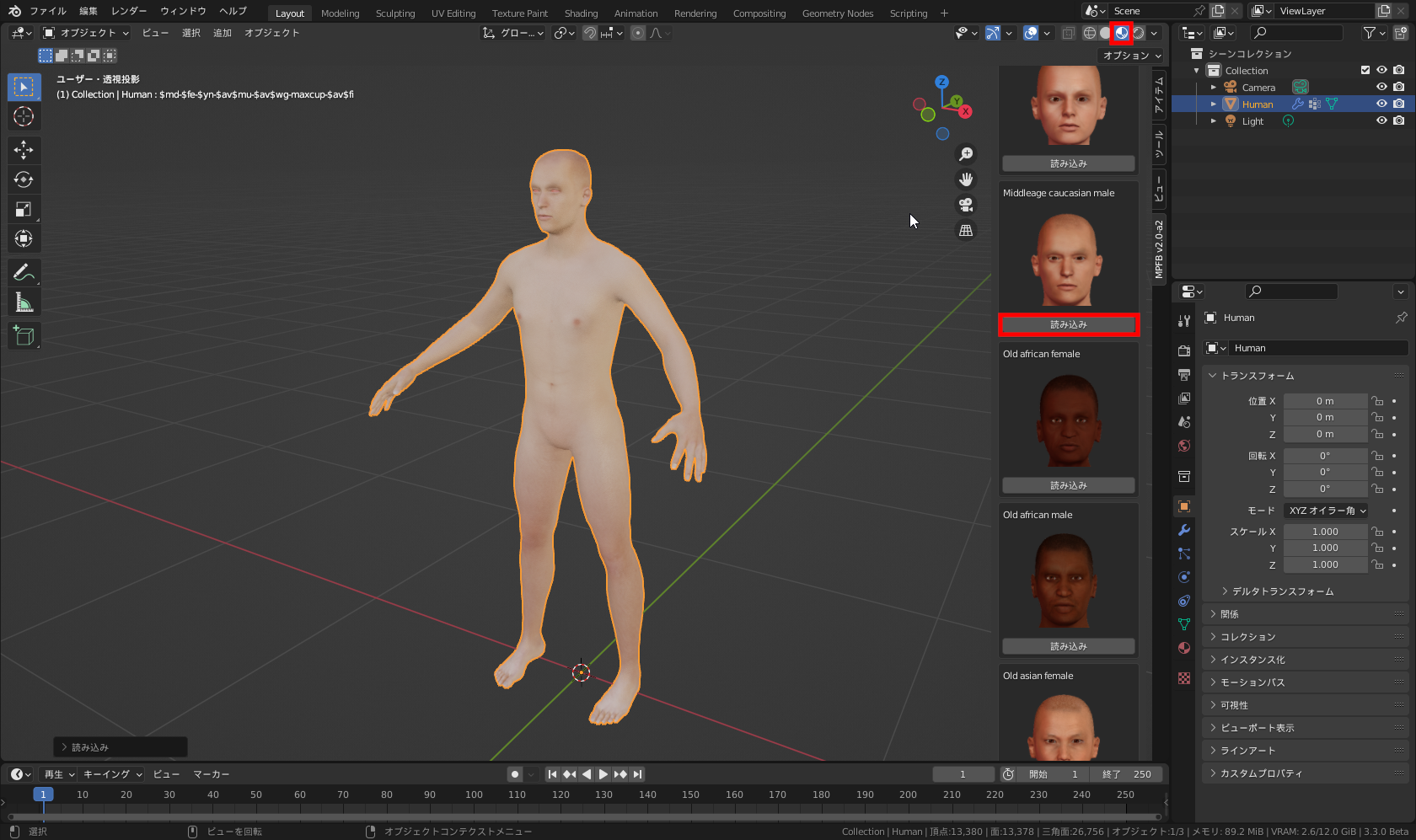Open the Modifier properties tab
Screen dimensions: 1416x840
(x=1183, y=530)
